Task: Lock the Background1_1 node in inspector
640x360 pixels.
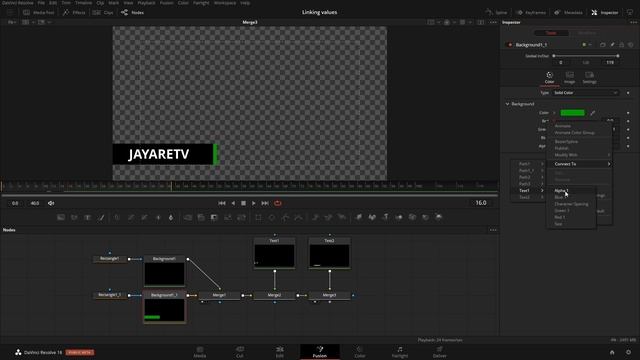Action: [x=622, y=44]
